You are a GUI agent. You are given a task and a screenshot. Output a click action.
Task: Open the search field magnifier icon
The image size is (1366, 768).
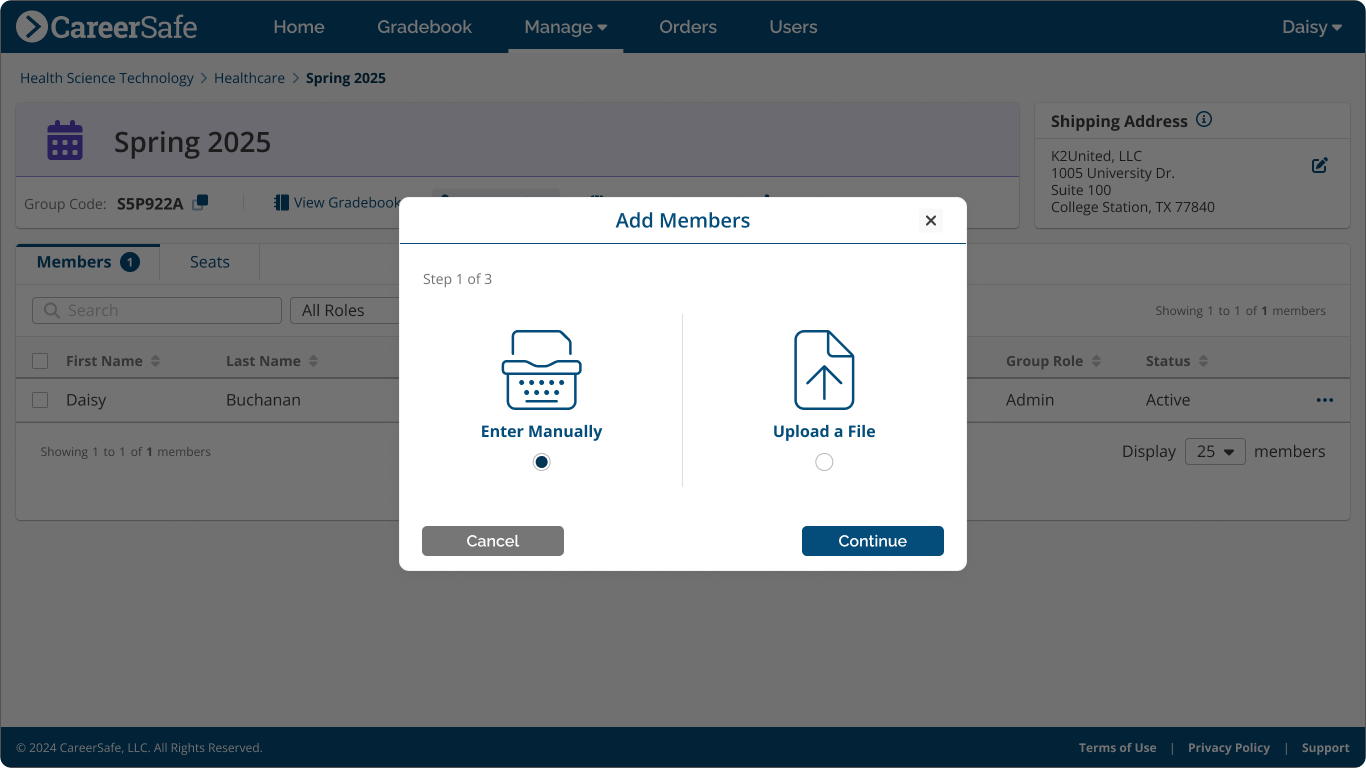point(51,310)
